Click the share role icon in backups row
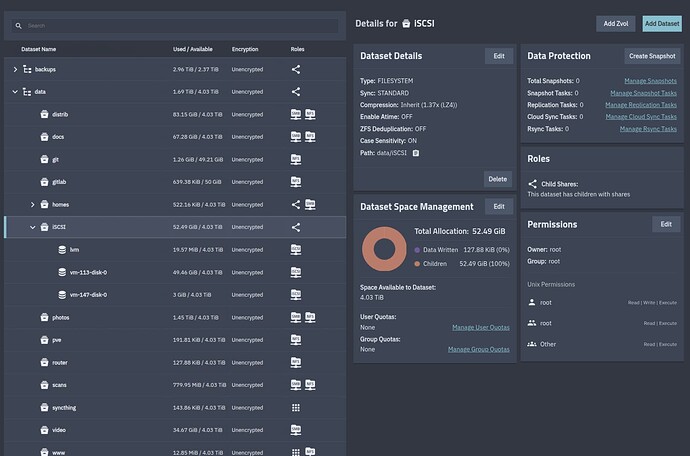The height and width of the screenshot is (456, 690). click(296, 69)
